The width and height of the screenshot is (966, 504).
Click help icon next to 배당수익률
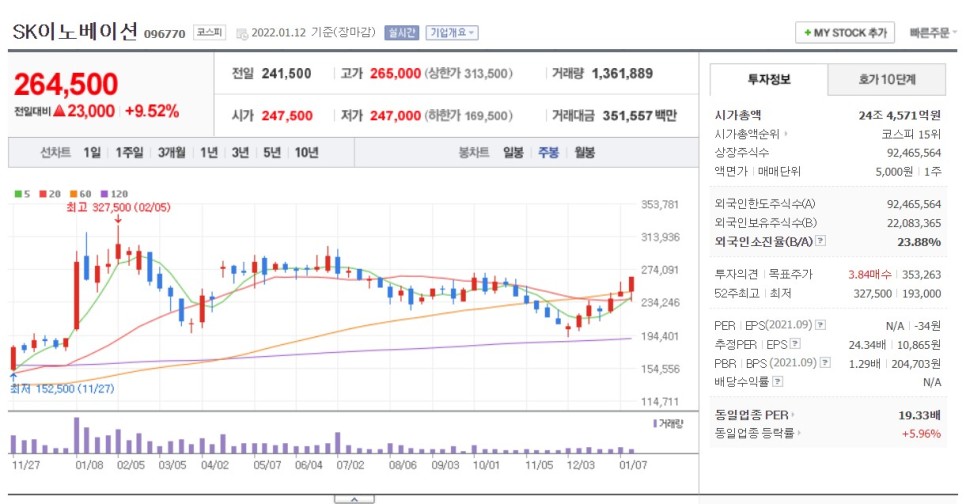(x=777, y=382)
